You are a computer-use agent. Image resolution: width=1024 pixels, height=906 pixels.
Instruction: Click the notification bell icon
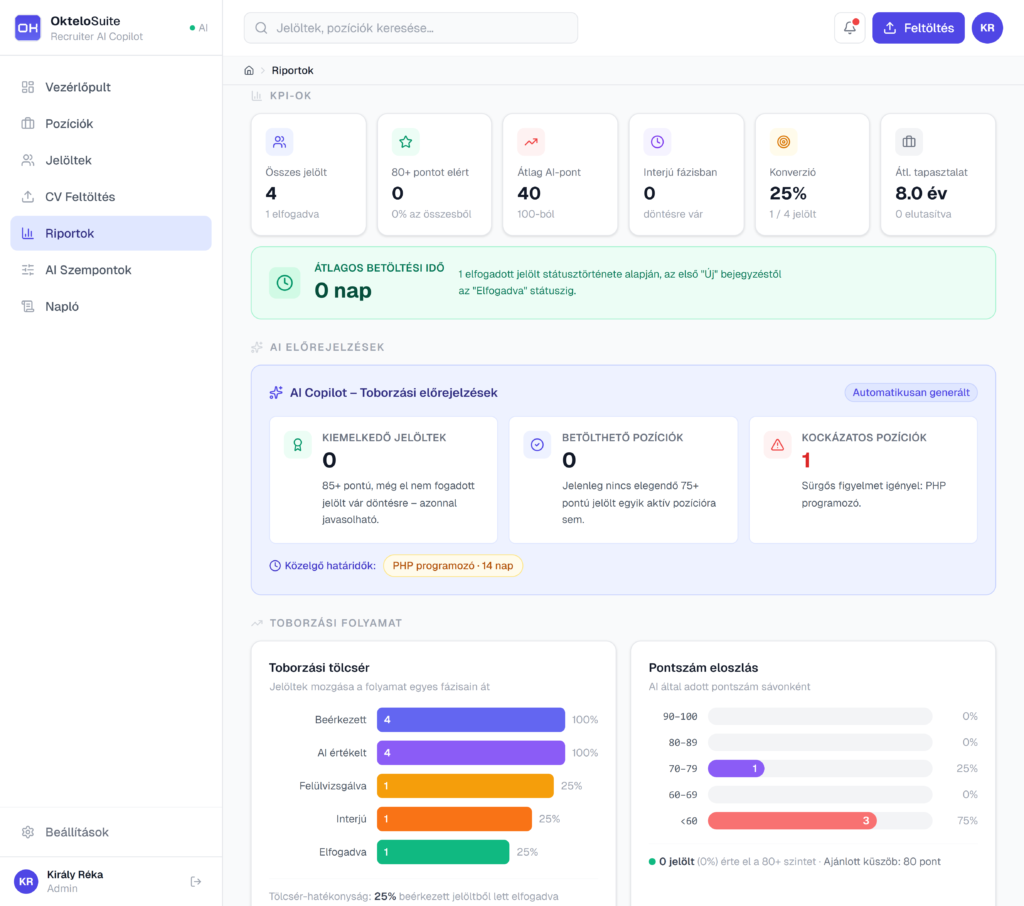click(849, 28)
